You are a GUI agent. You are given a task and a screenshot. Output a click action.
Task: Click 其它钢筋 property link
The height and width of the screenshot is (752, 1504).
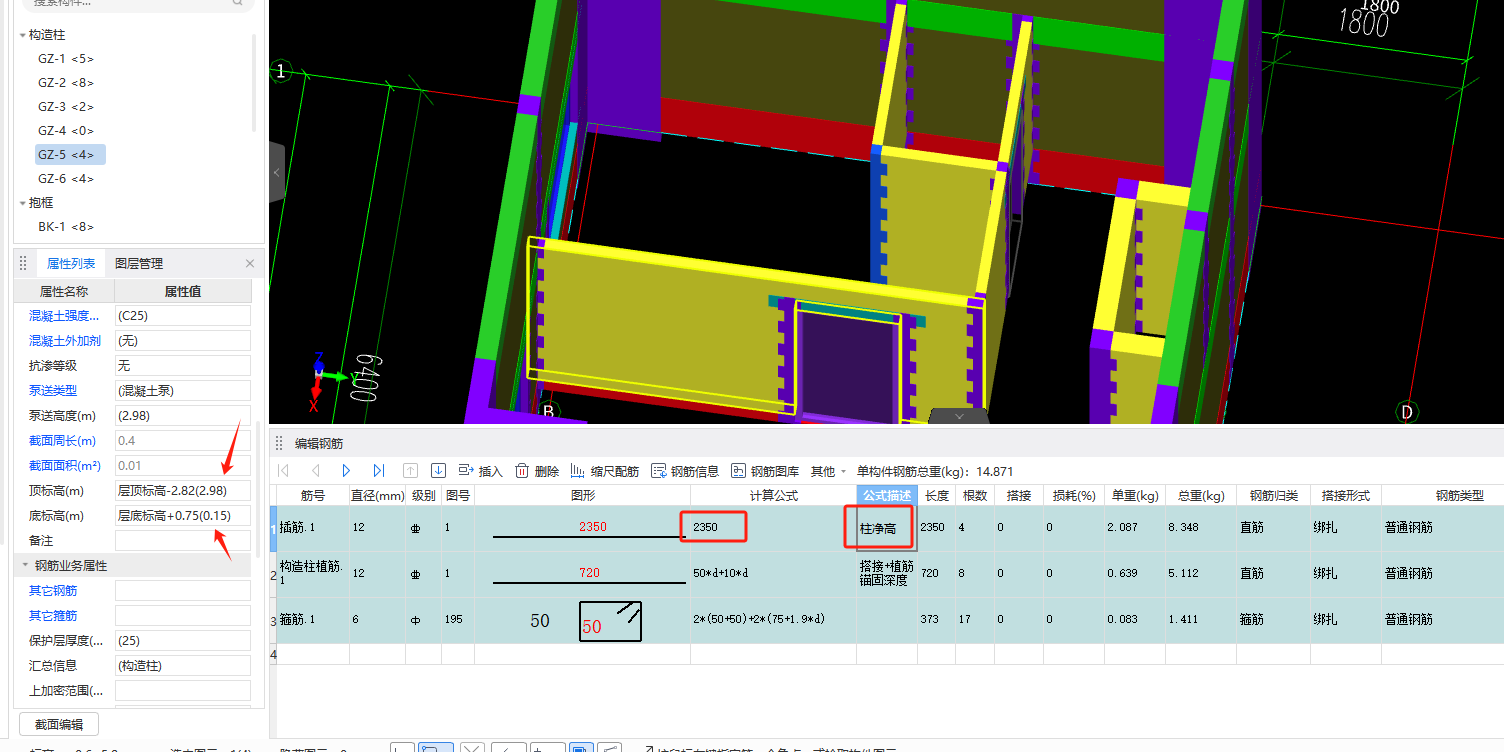(53, 591)
